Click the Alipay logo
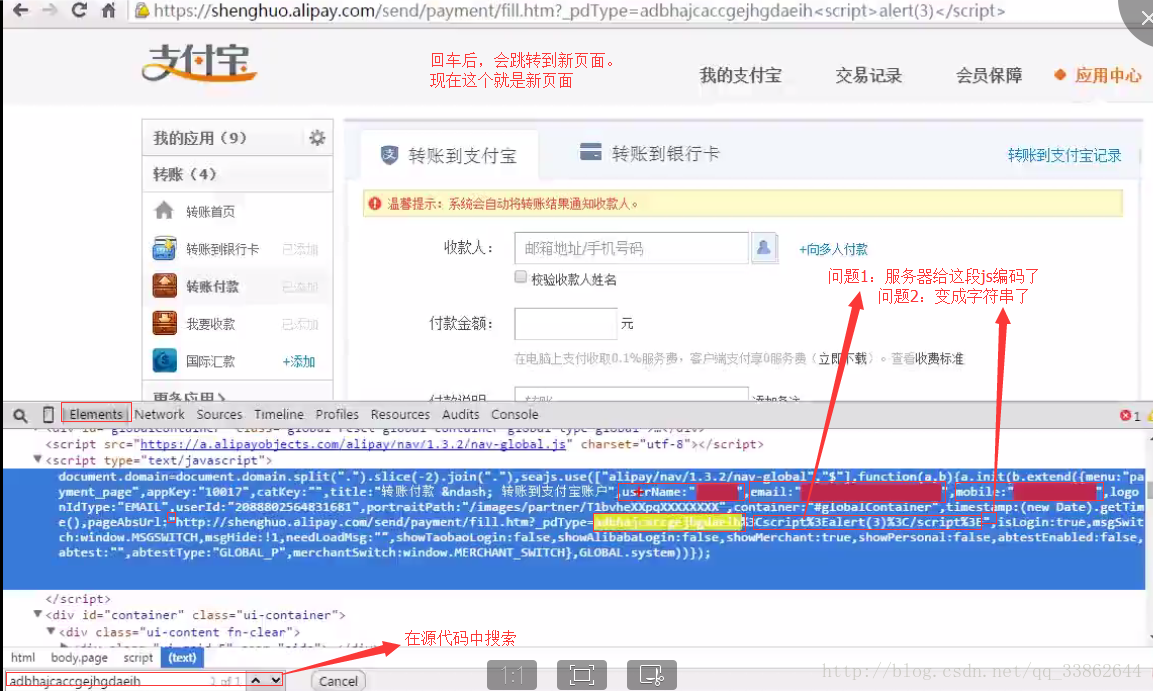Viewport: 1153px width, 691px height. click(x=199, y=62)
